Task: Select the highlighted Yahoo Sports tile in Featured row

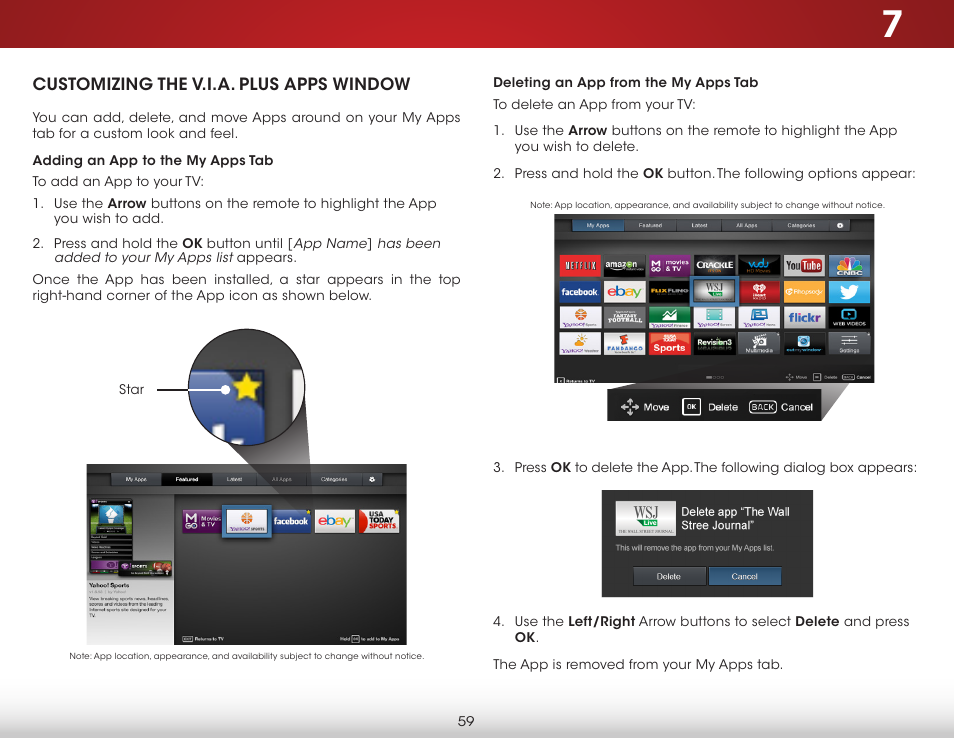Action: pyautogui.click(x=246, y=521)
